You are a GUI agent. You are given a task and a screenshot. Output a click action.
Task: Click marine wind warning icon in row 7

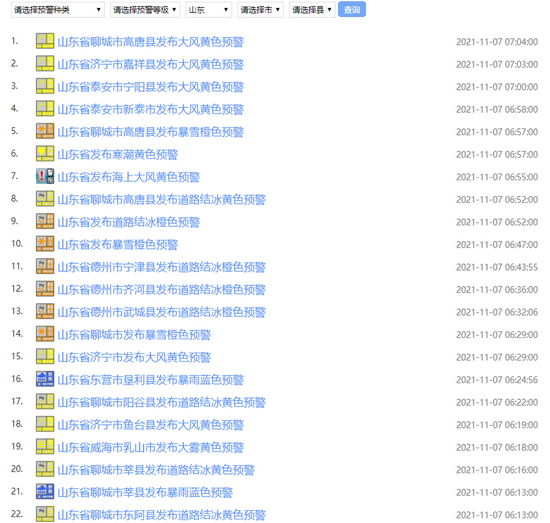click(x=45, y=176)
